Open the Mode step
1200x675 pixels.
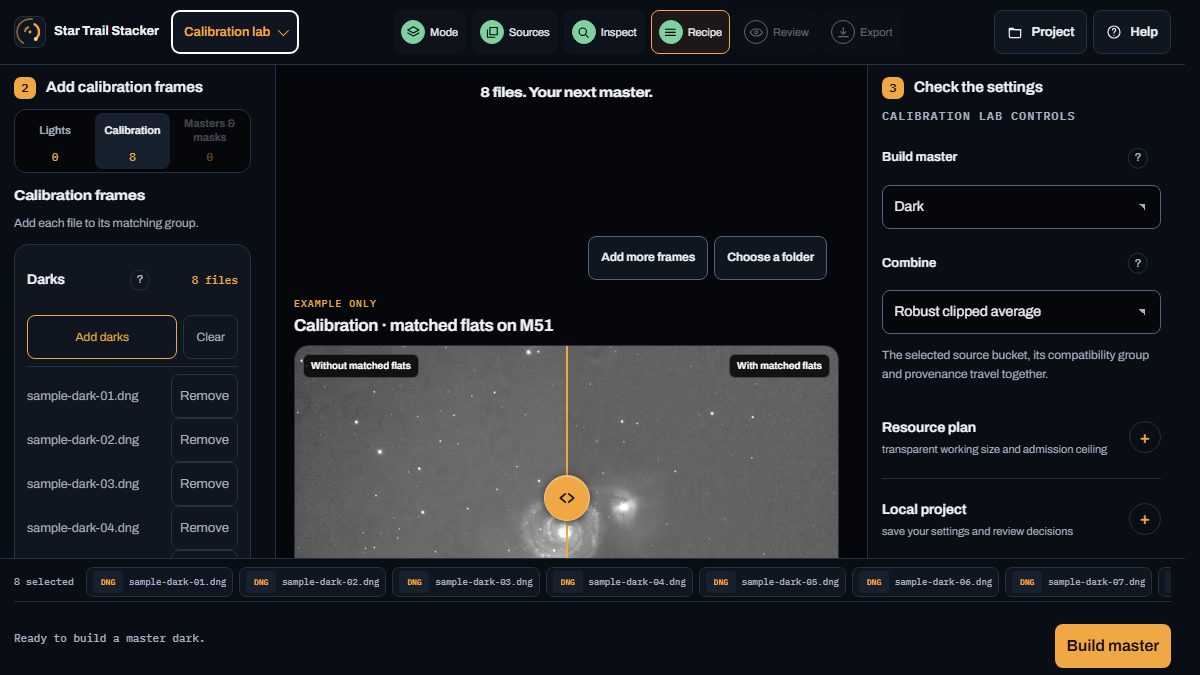point(430,32)
